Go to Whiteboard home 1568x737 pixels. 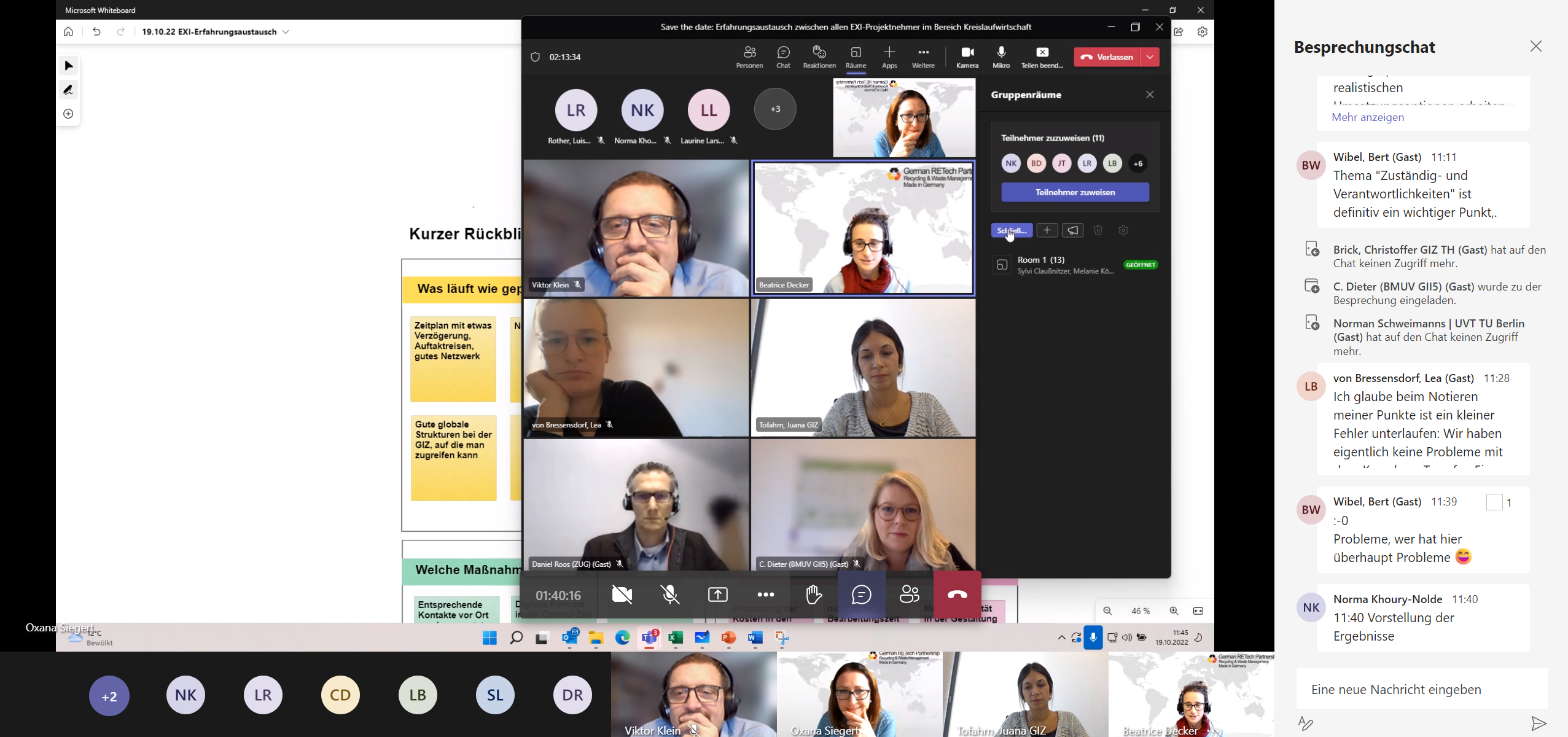pos(68,31)
